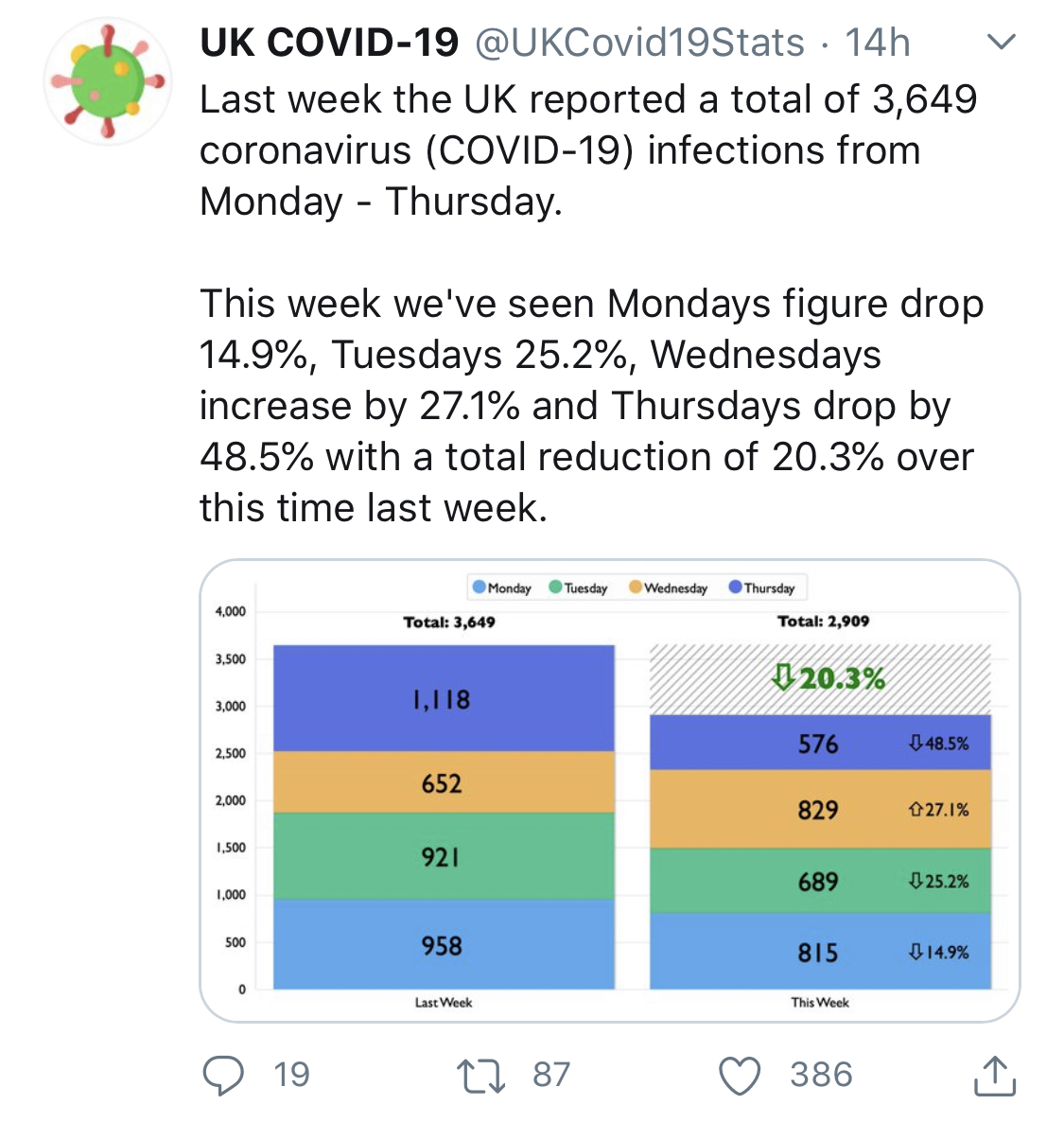Open the UK COVID-19 virus avatar

(x=108, y=82)
